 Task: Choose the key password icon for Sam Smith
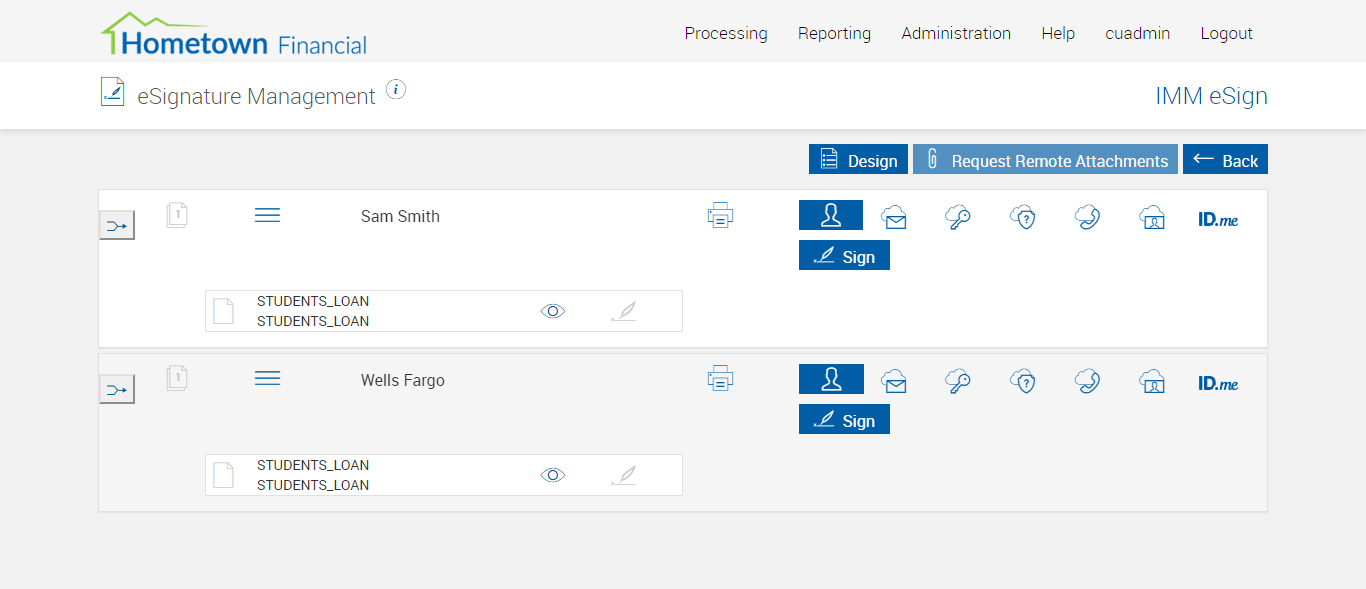pos(958,217)
